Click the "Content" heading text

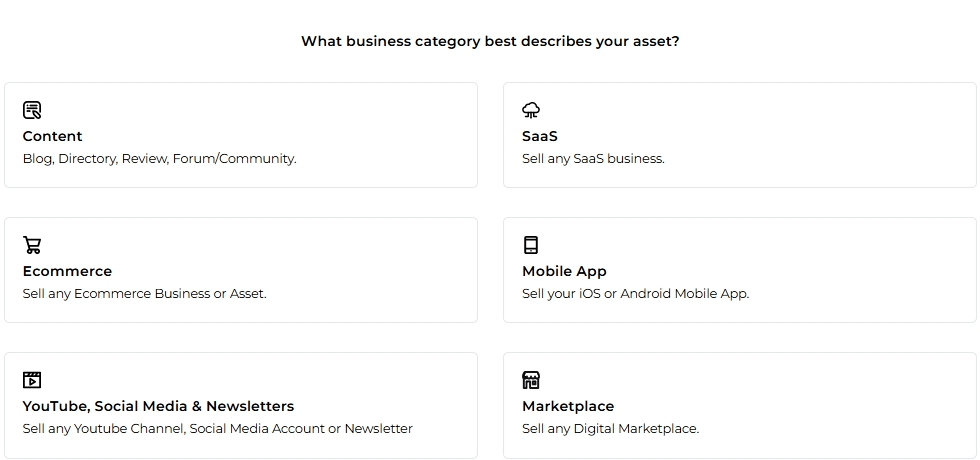pos(52,136)
